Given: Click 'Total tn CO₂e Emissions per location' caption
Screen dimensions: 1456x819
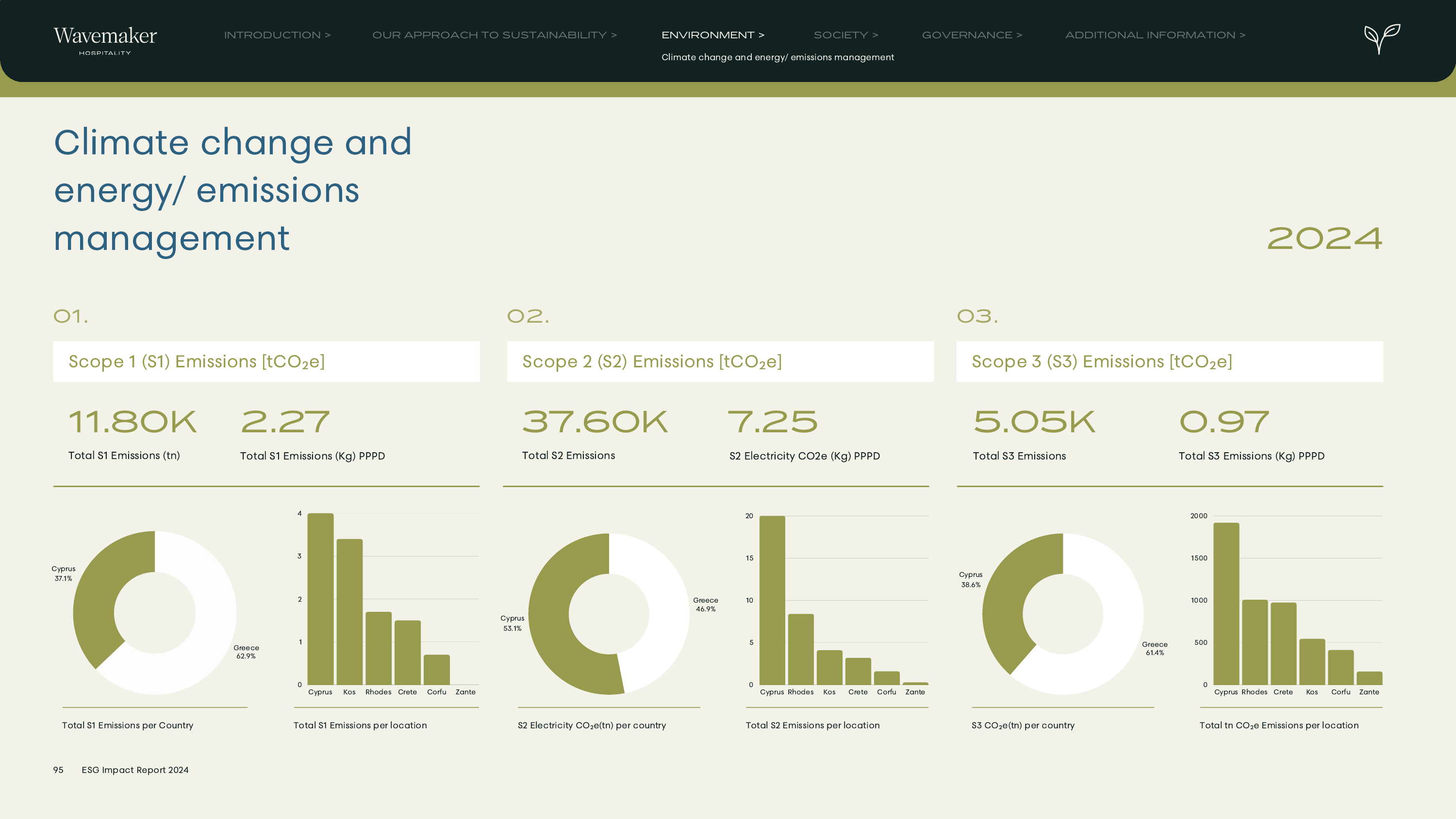Looking at the screenshot, I should (x=1279, y=725).
